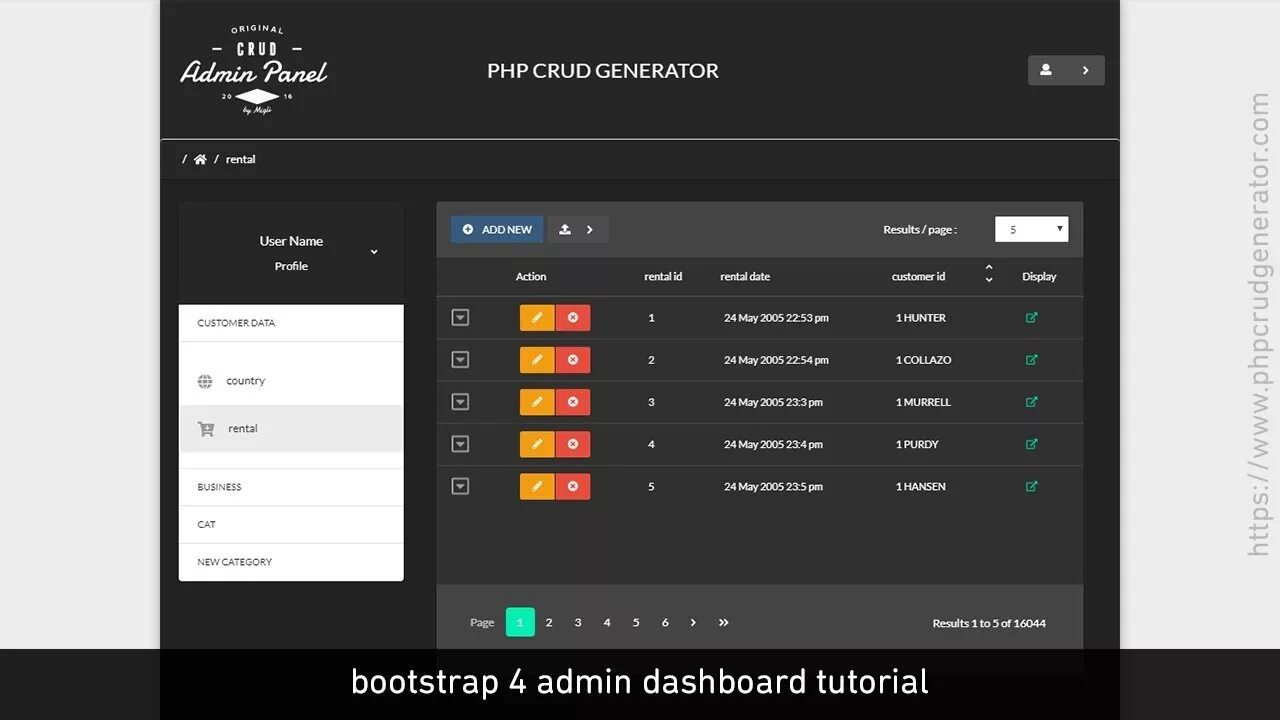Select the active page 1 button
1280x720 pixels.
520,622
